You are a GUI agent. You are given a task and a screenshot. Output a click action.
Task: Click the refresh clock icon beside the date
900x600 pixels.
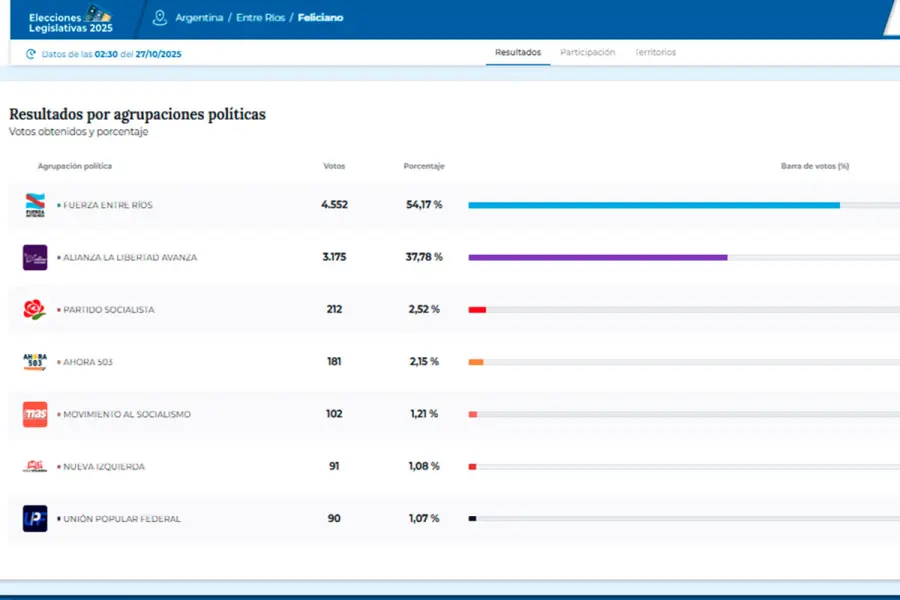coord(31,53)
